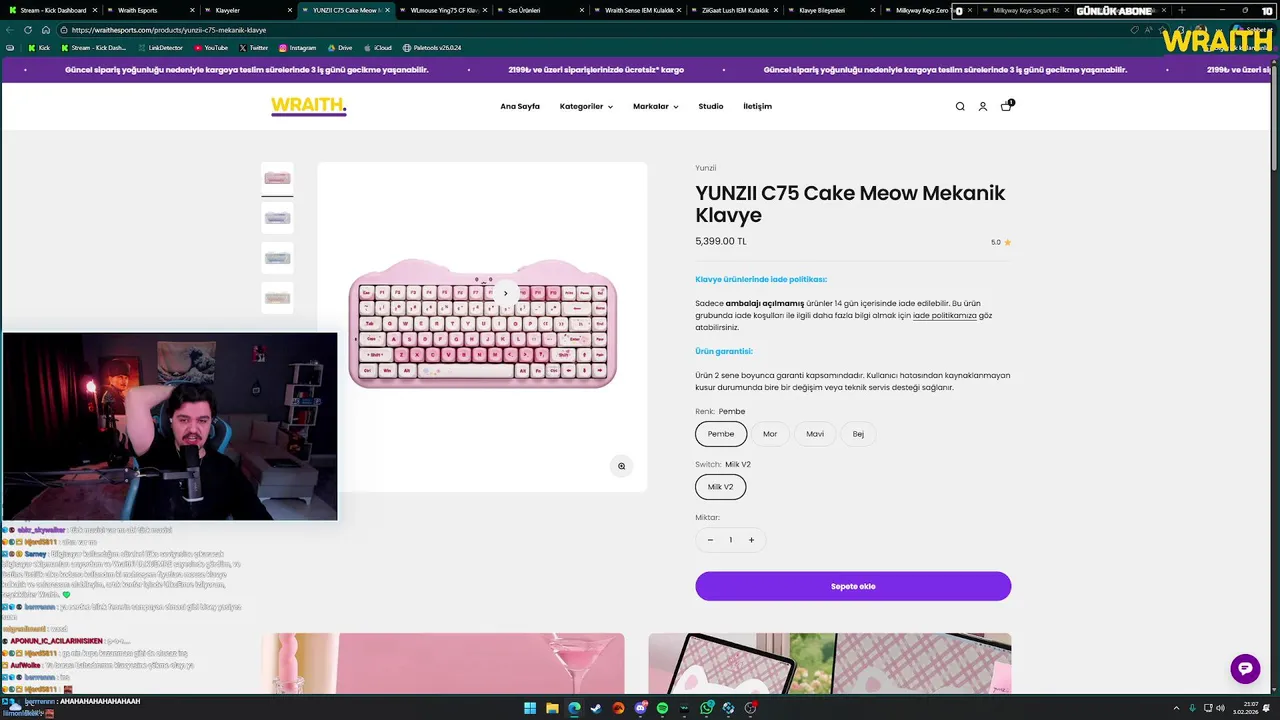Select Bej color option
The image size is (1280, 720).
click(858, 434)
